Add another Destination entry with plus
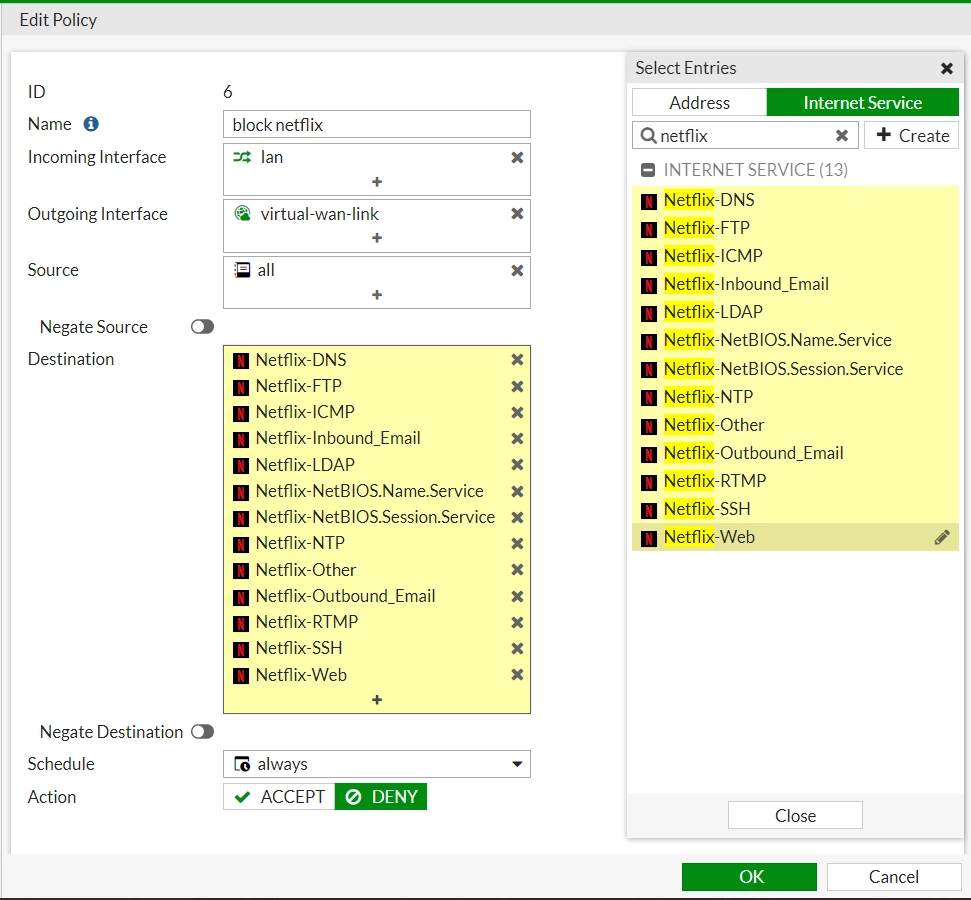Screen dimensions: 971x900 click(377, 699)
